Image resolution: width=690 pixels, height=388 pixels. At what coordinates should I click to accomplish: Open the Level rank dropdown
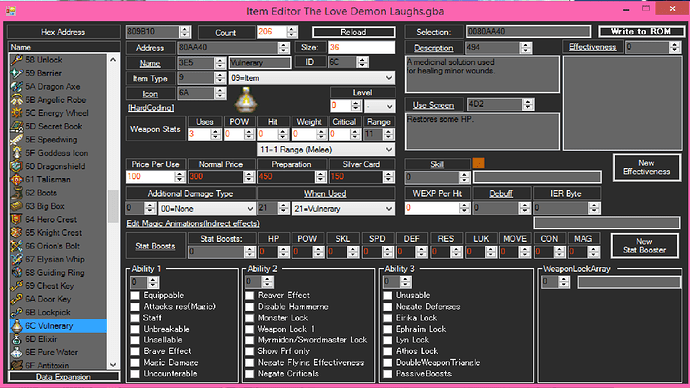click(379, 106)
